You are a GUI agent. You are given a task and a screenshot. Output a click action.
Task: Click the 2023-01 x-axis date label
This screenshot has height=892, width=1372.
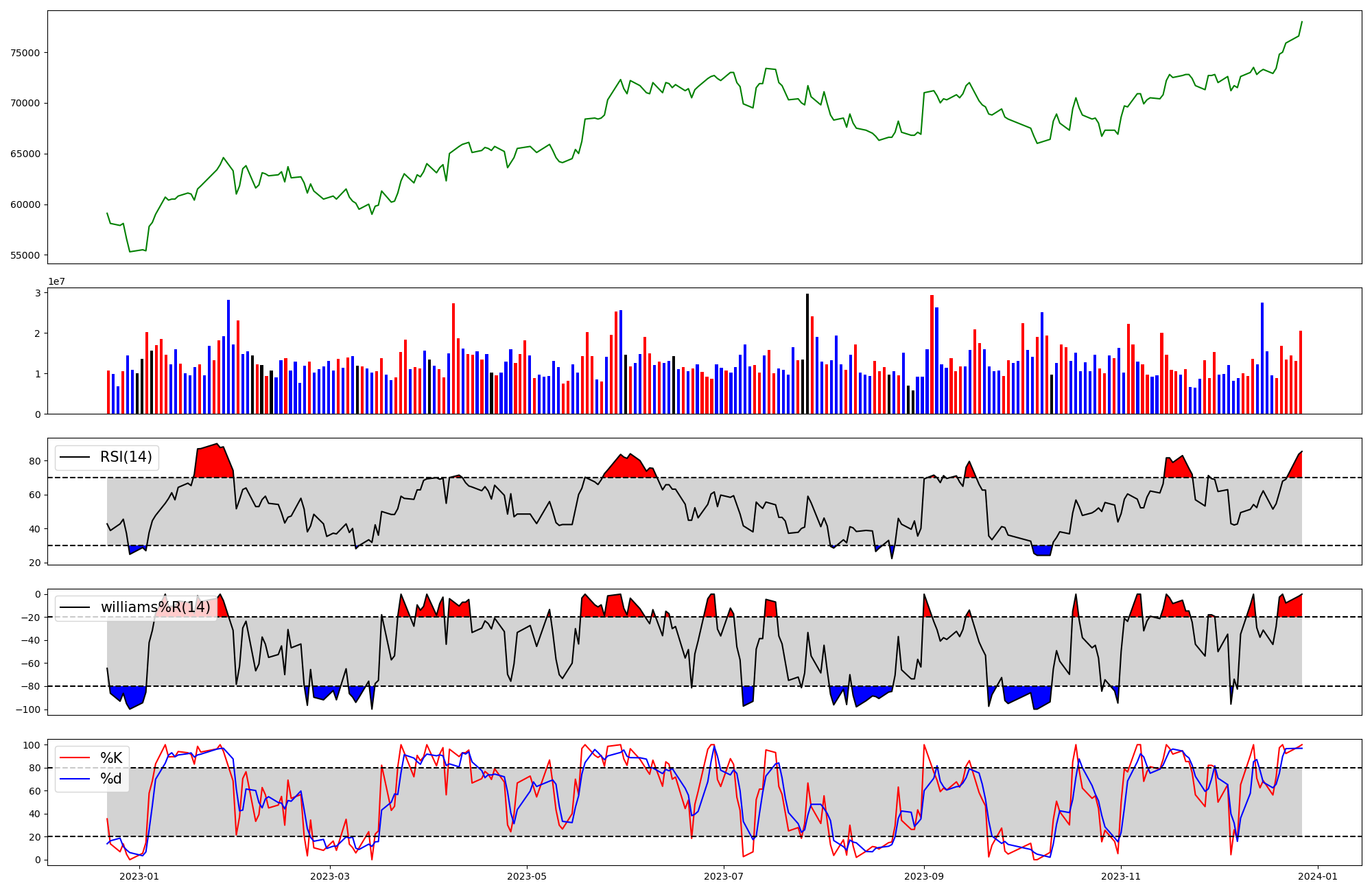click(139, 876)
